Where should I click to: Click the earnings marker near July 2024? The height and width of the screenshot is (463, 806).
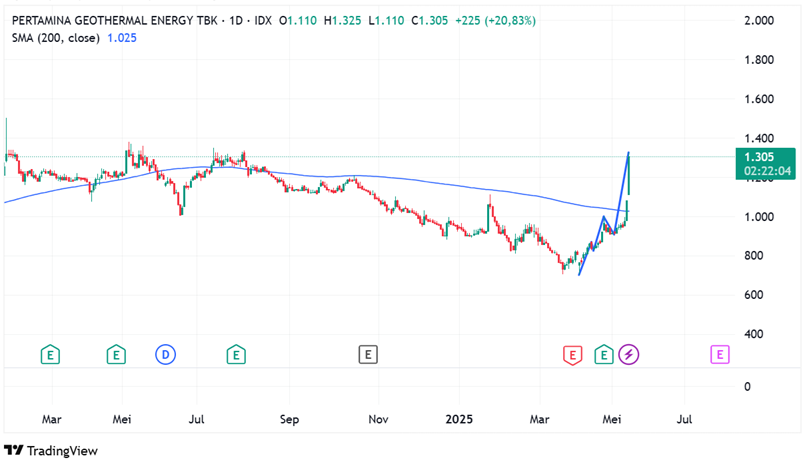236,355
